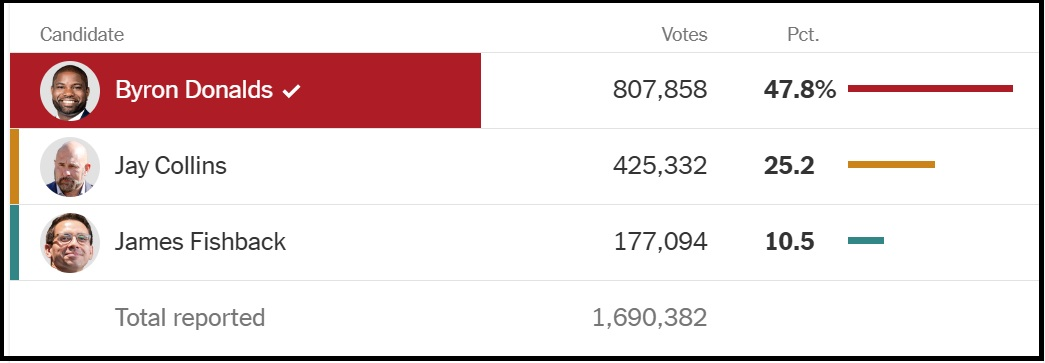
Task: Click the circular photo in the Fishback row
Action: [70, 242]
